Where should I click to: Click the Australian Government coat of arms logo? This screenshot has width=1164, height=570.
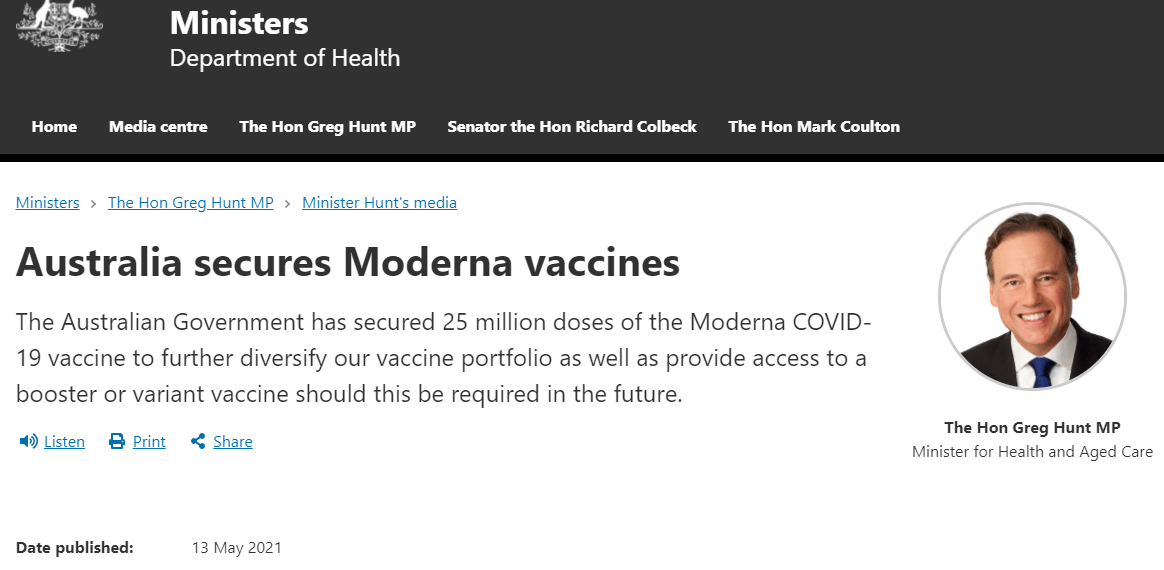(59, 25)
